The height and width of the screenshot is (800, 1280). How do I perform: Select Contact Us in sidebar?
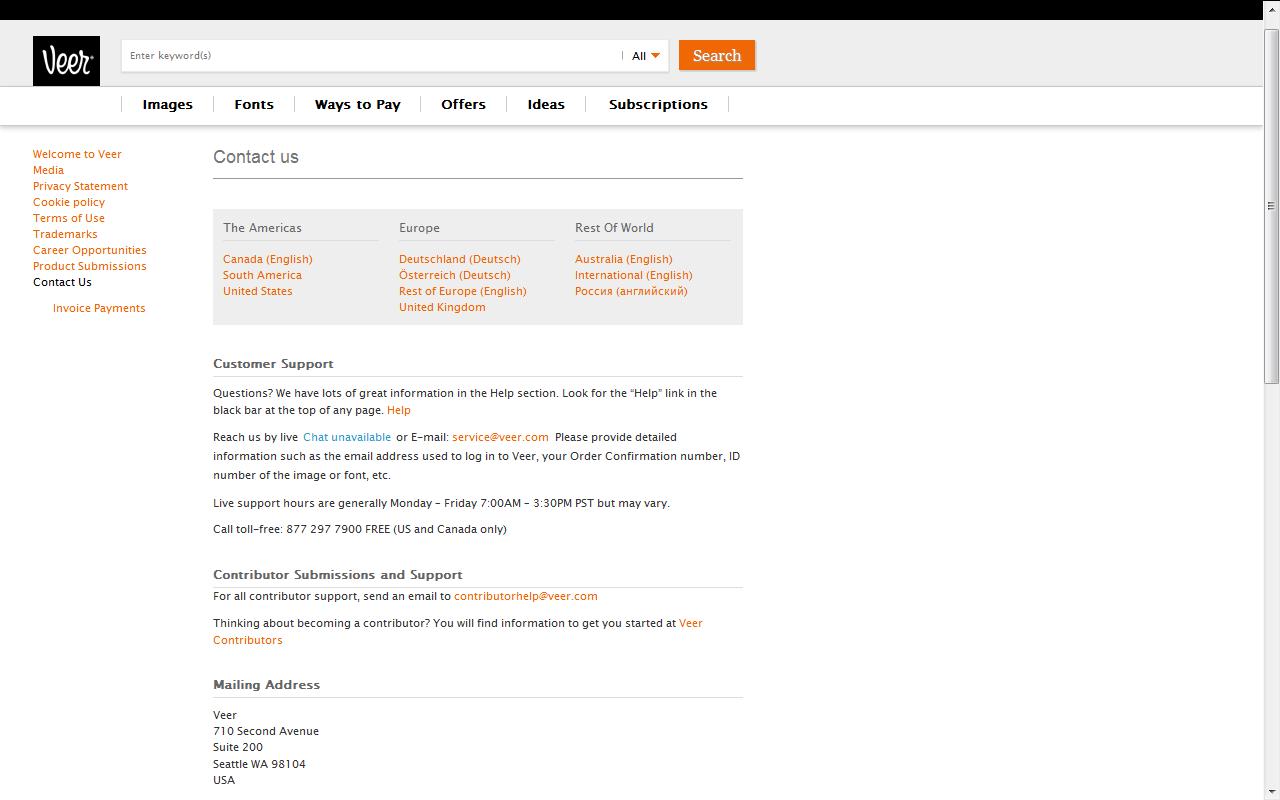coord(62,282)
